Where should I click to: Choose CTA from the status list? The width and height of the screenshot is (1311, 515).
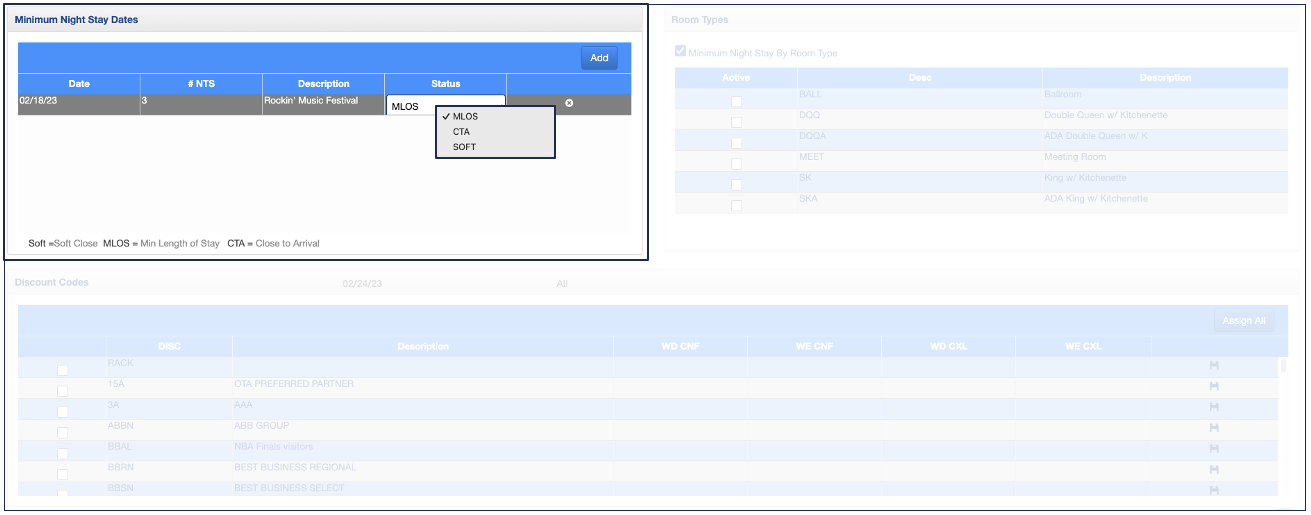click(461, 132)
